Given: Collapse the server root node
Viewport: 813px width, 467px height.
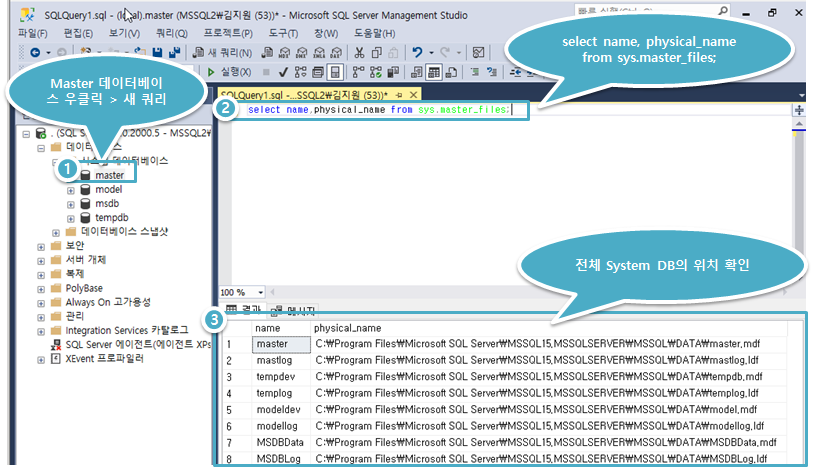Looking at the screenshot, I should tap(26, 134).
